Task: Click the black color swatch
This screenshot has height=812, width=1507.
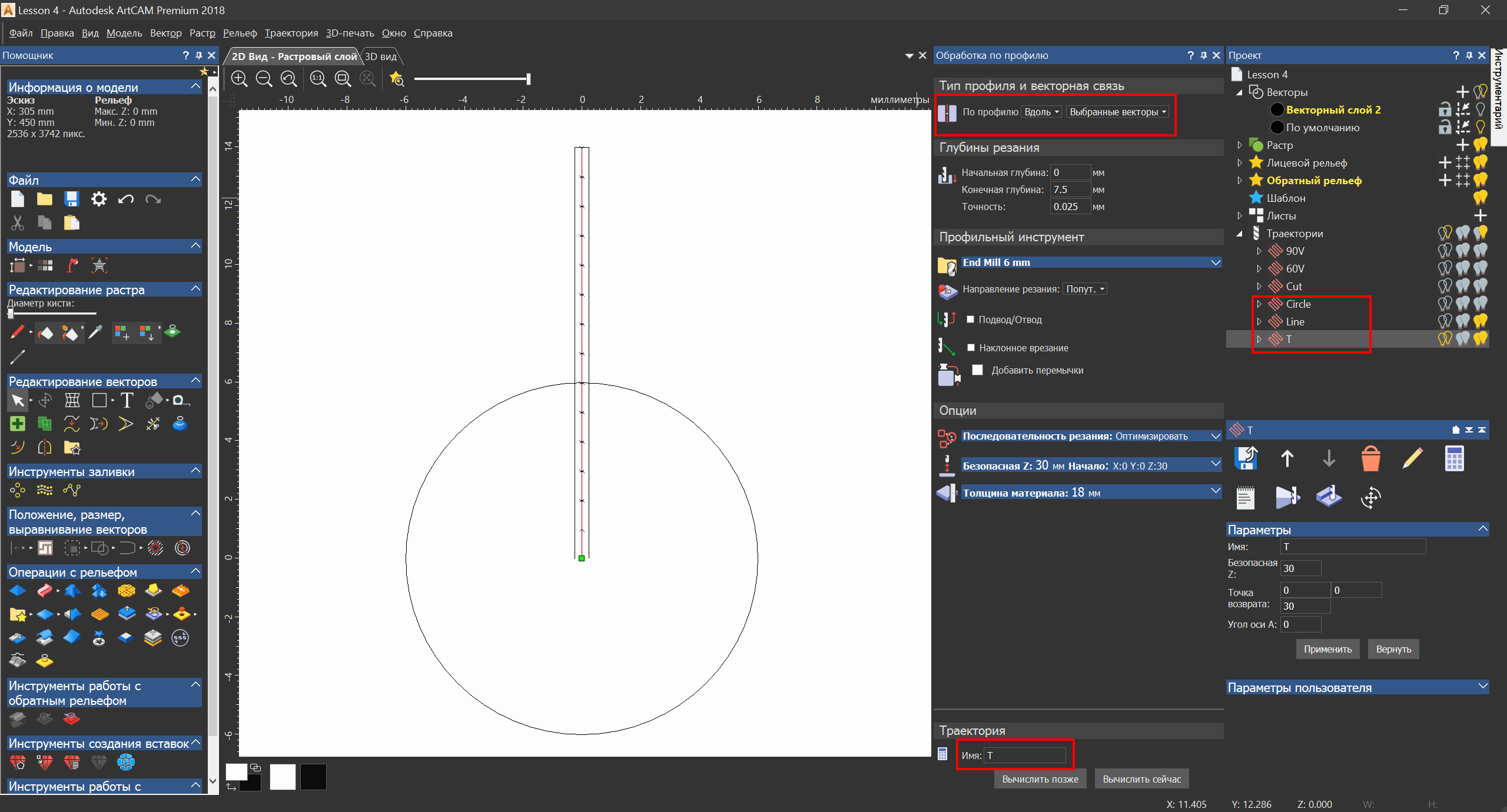Action: pyautogui.click(x=313, y=777)
